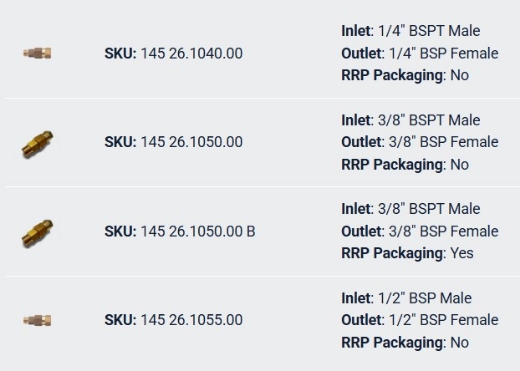Choose the SKU 145 26.1055.00 entry

(173, 320)
